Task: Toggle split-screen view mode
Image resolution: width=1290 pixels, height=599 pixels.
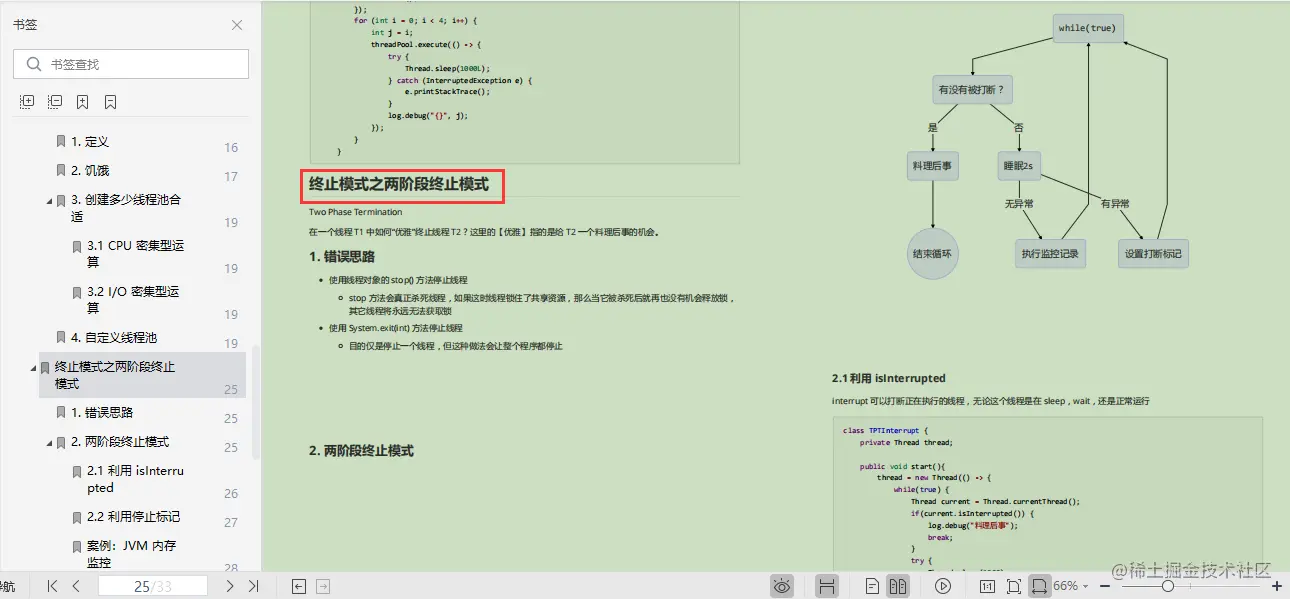Action: pyautogui.click(x=828, y=585)
